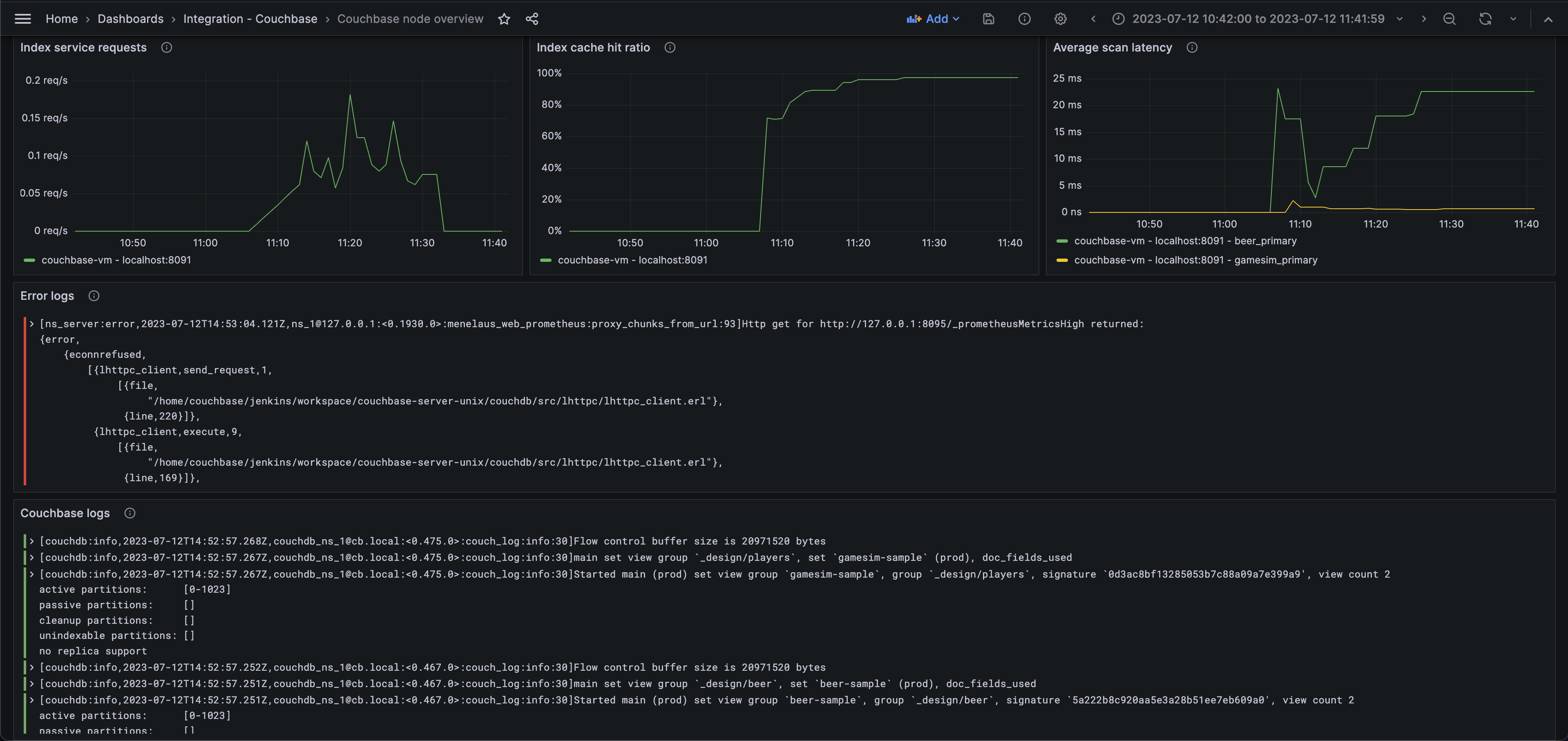Click the share dashboard icon
Screen dimensions: 1568x741
pos(532,19)
